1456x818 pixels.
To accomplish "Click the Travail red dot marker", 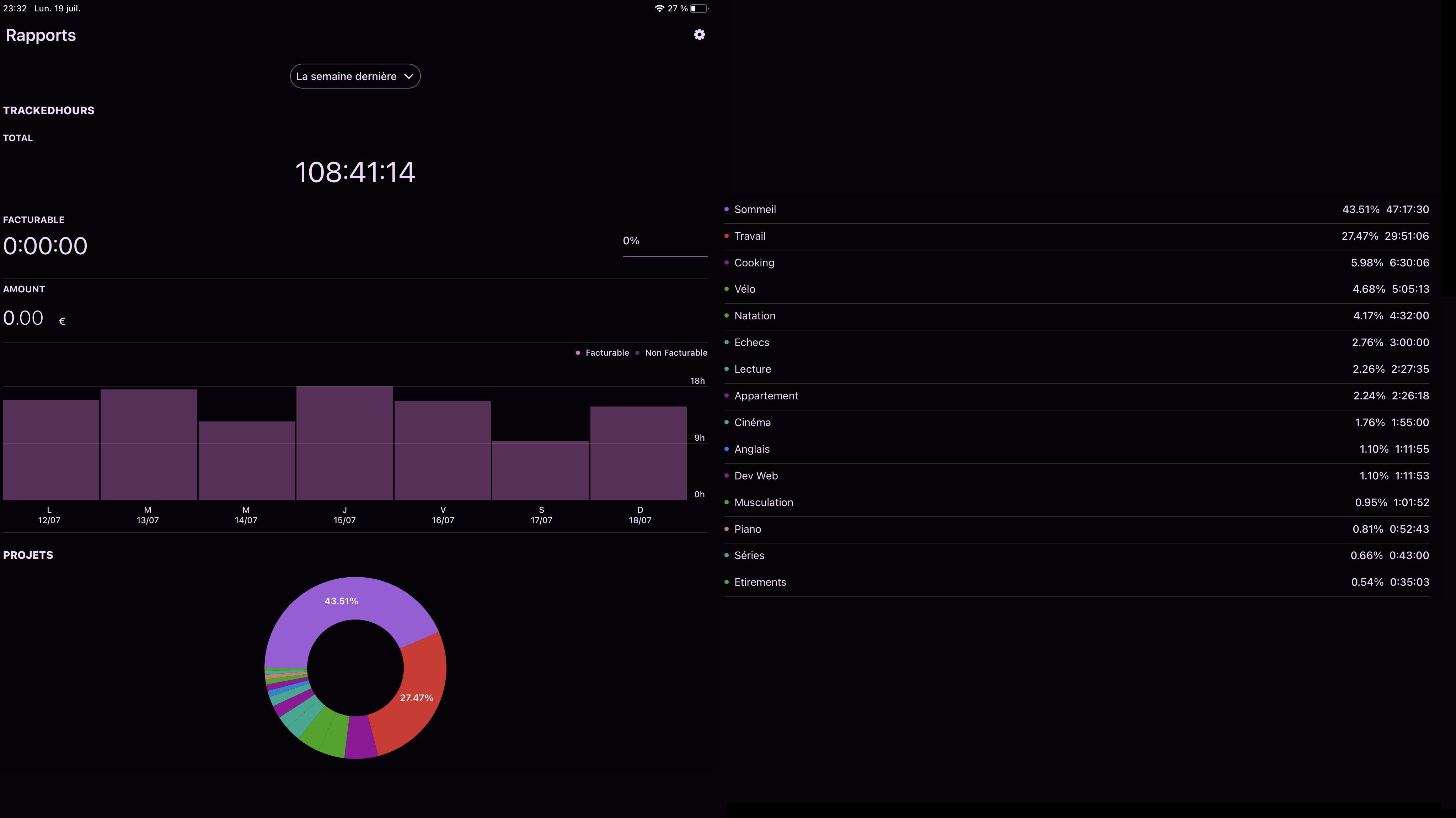I will (726, 236).
